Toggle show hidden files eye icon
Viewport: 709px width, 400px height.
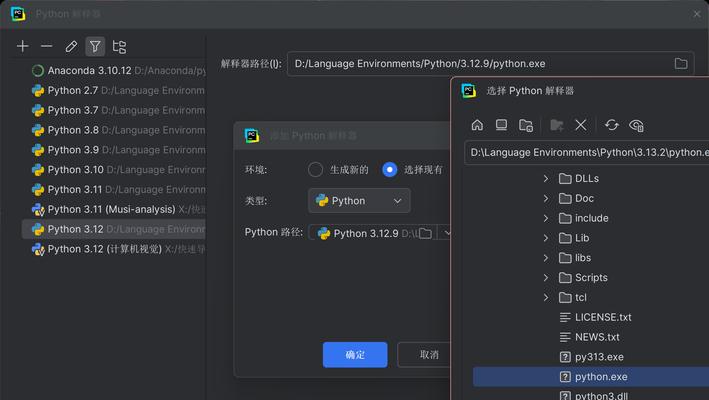click(636, 125)
